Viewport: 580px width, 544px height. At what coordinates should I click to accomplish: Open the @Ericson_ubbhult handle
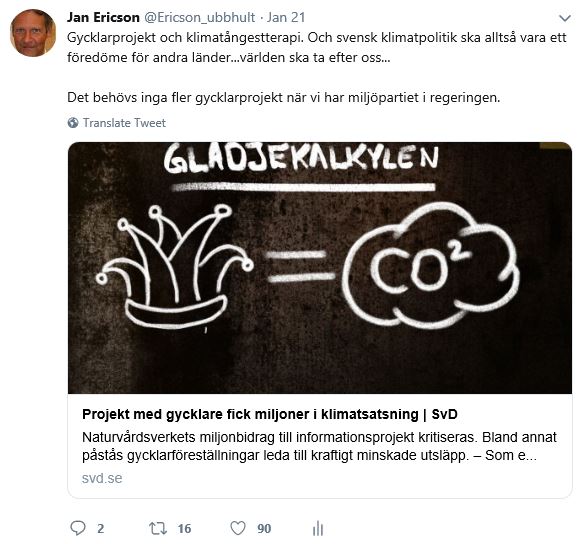[x=199, y=17]
